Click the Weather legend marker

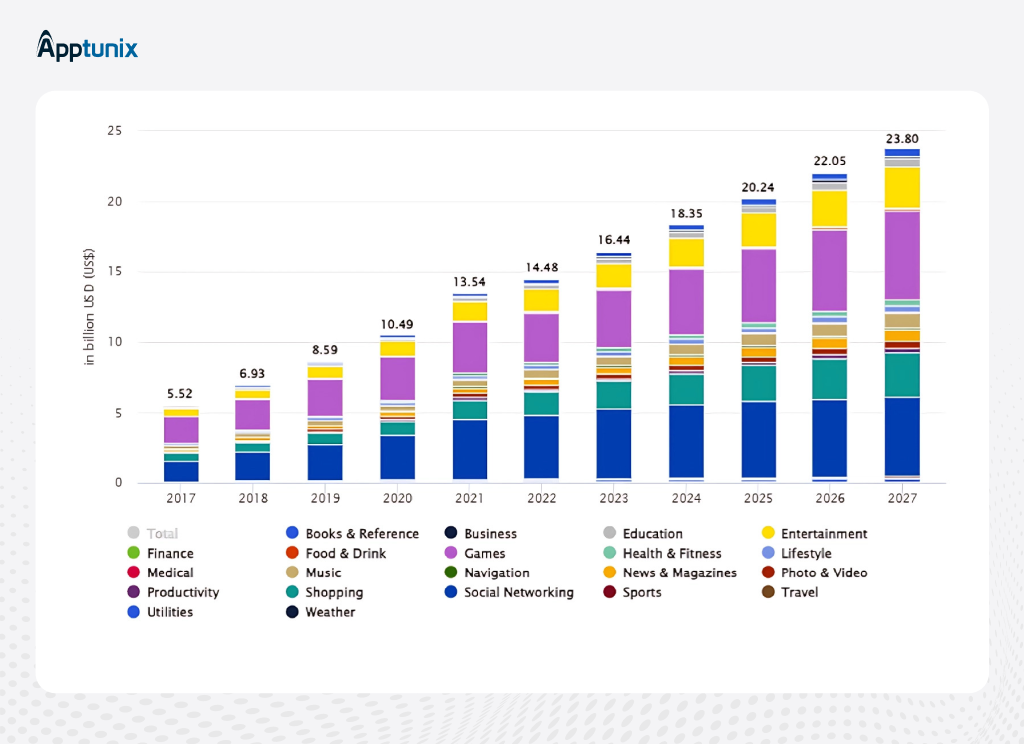(x=292, y=612)
